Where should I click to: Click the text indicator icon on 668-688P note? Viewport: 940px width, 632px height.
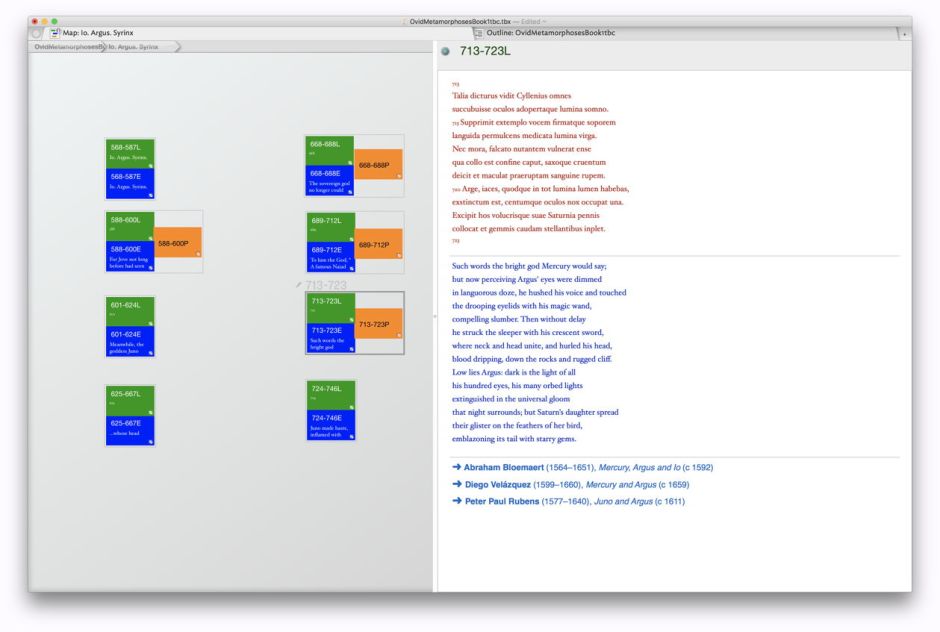[x=398, y=175]
